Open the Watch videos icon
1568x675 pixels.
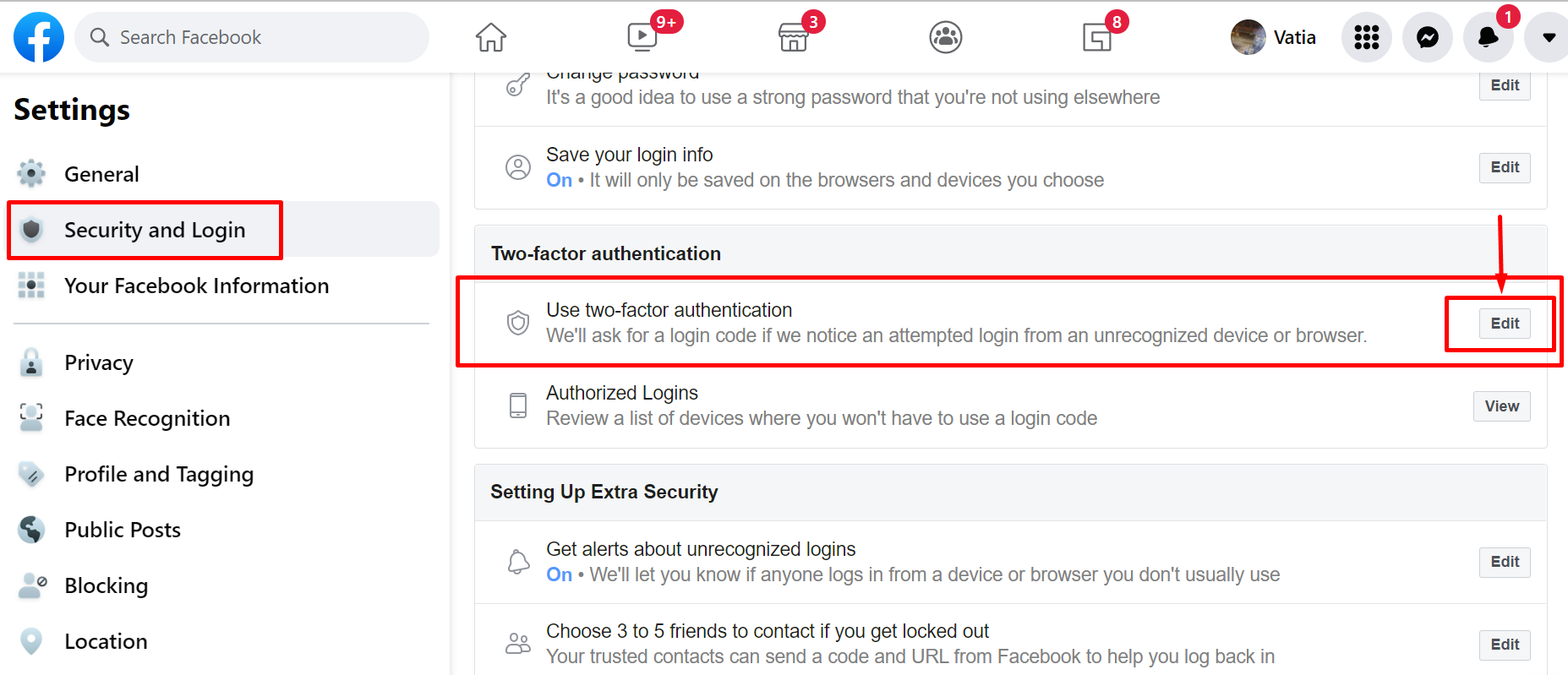(x=642, y=37)
